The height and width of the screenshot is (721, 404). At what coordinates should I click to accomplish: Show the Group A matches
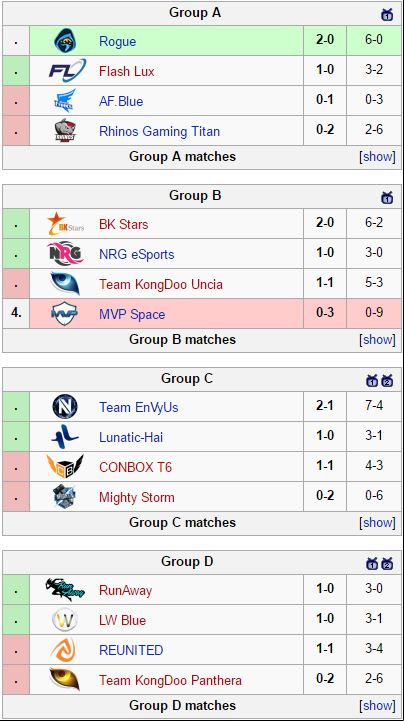coord(377,156)
